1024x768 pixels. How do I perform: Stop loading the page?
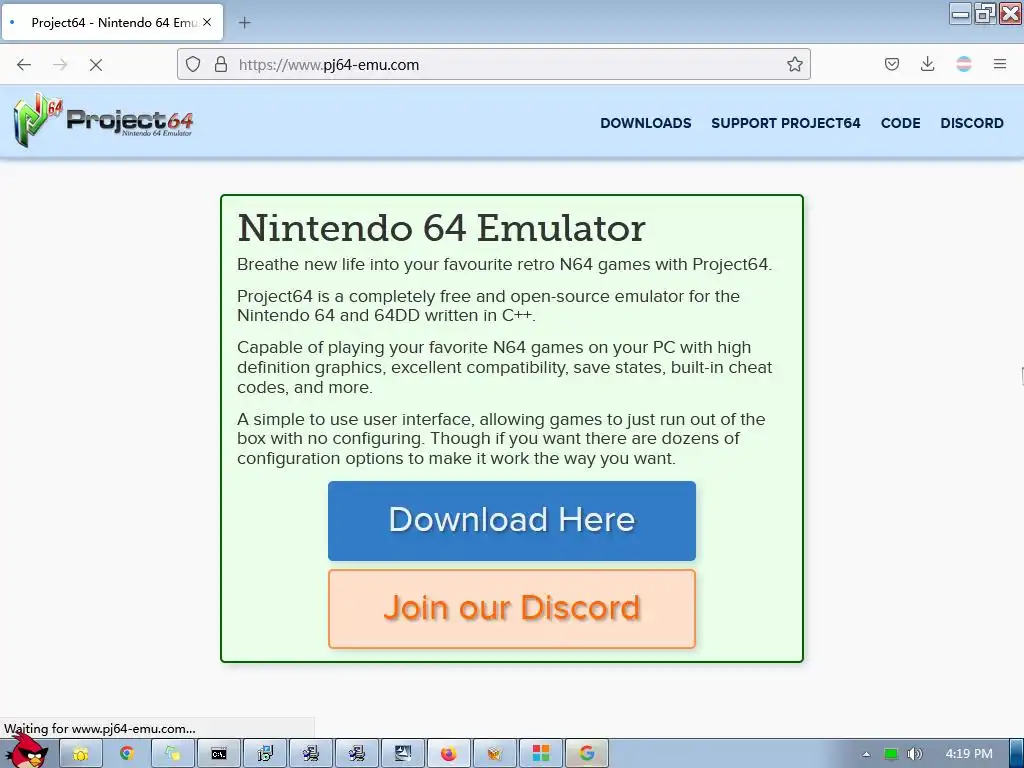(x=95, y=65)
